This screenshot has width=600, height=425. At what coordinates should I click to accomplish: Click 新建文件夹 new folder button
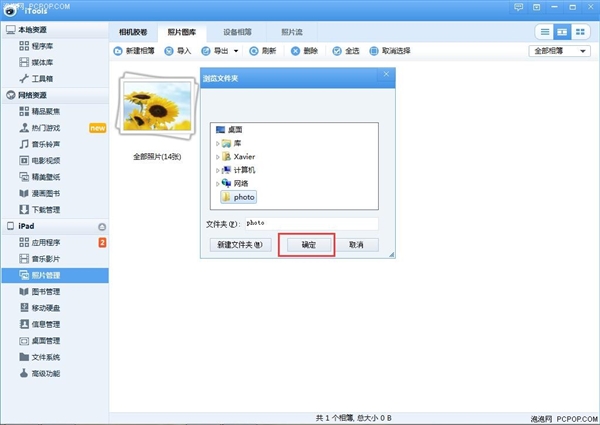(x=241, y=245)
